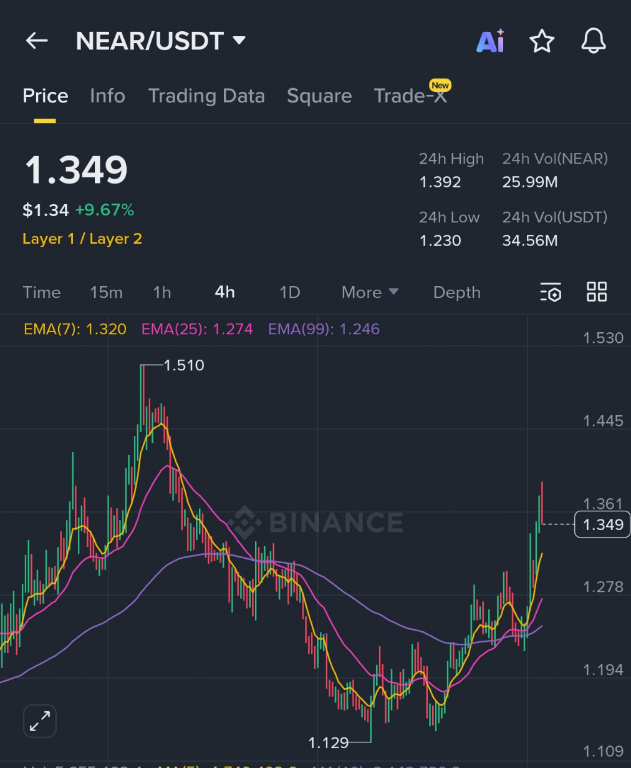
Task: Expand chart to fullscreen
Action: click(x=40, y=721)
